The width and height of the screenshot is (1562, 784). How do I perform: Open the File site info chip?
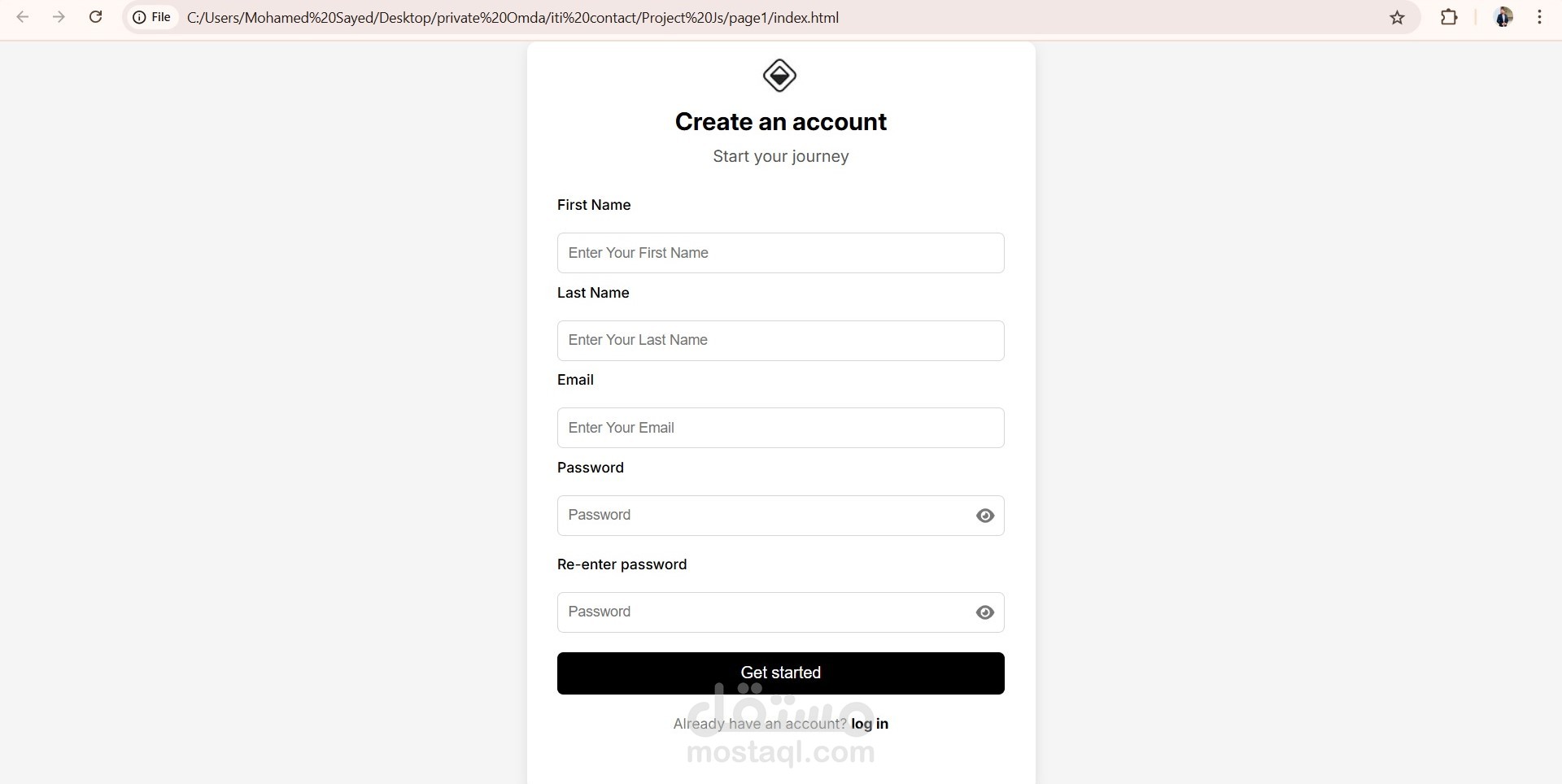pos(153,17)
